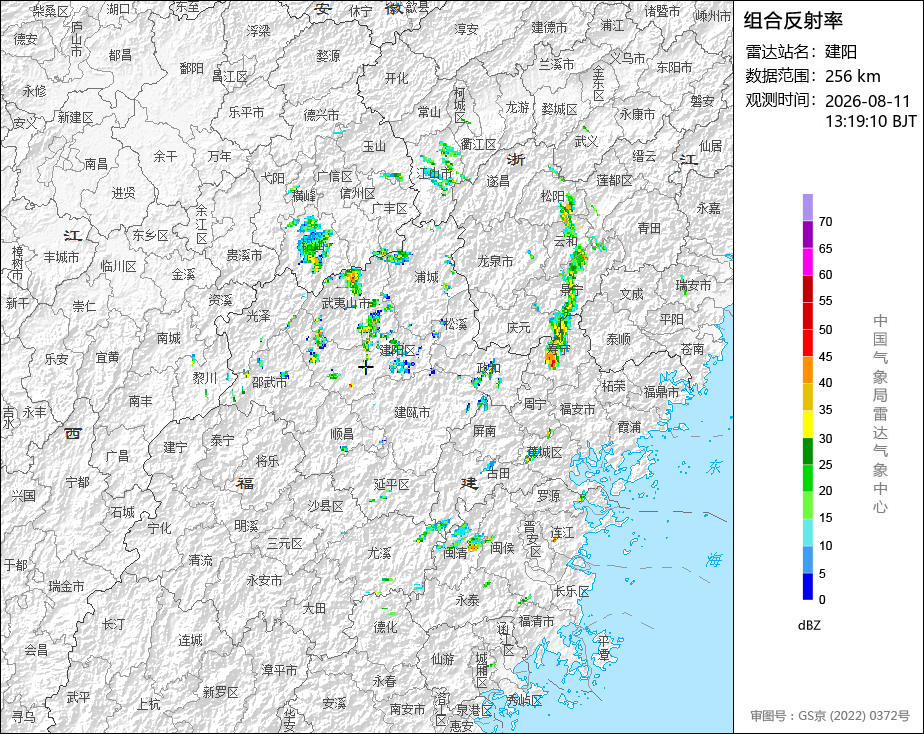Select the 黎川 label
The width and height of the screenshot is (924, 734).
coord(204,378)
